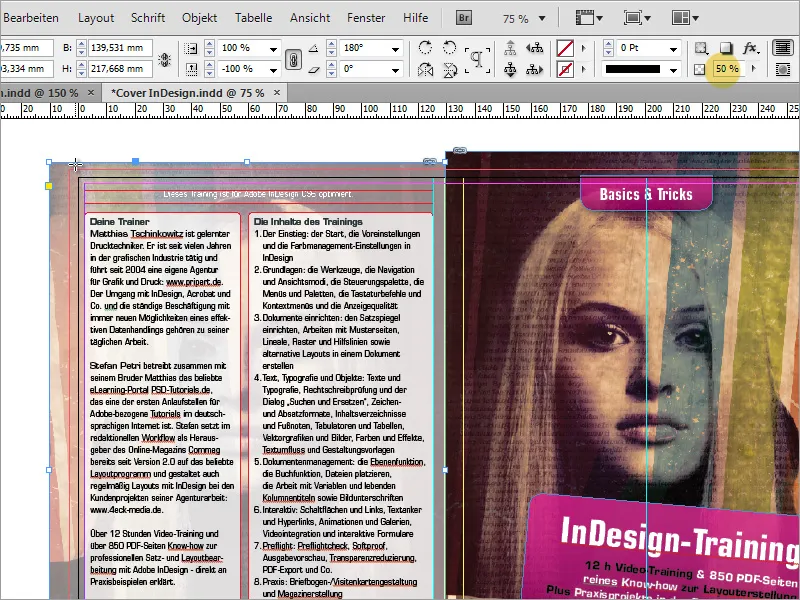Open effects via fx icon
Image resolution: width=800 pixels, height=600 pixels.
[751, 48]
